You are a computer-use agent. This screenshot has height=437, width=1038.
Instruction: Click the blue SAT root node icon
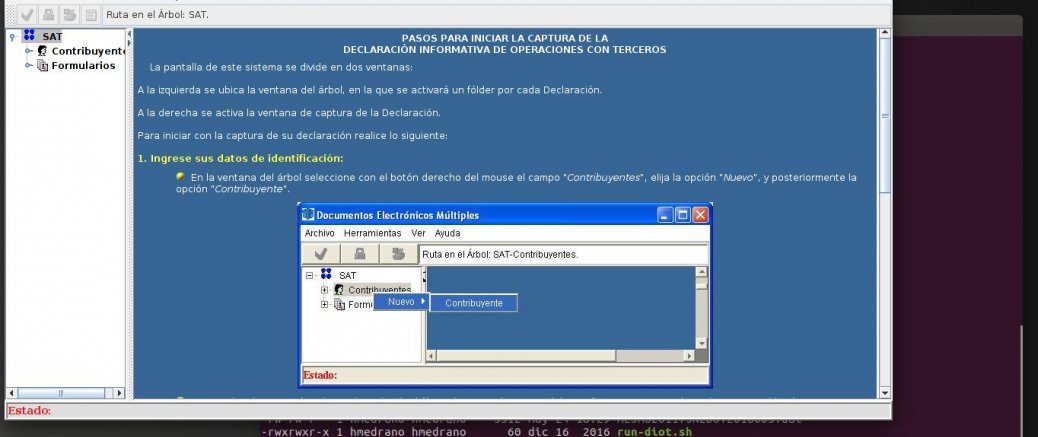29,35
